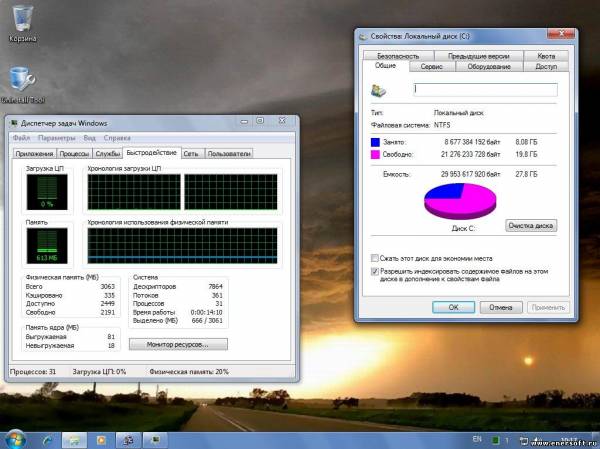The image size is (600, 449).
Task: Click the disk label text field
Action: pyautogui.click(x=486, y=90)
